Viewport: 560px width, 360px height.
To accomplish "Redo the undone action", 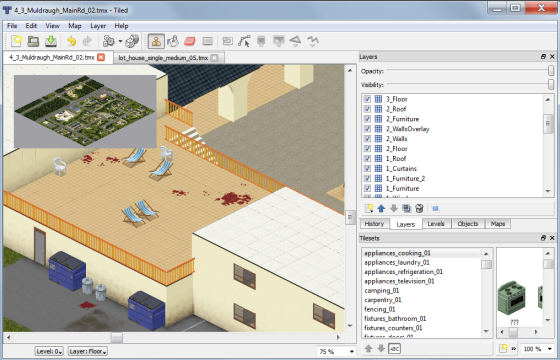I will 87,41.
